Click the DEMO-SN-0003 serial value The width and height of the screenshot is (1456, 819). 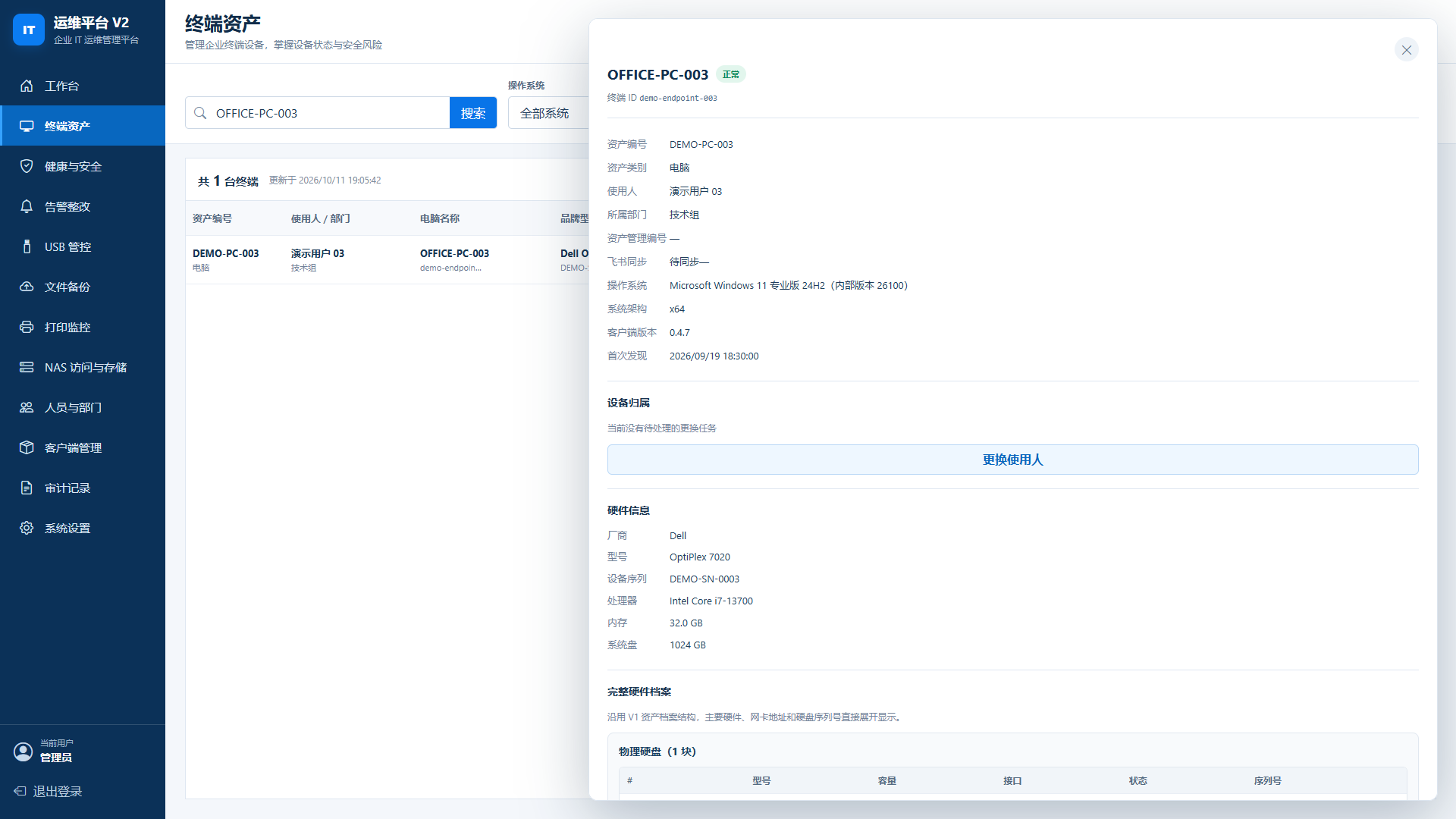[x=704, y=579]
